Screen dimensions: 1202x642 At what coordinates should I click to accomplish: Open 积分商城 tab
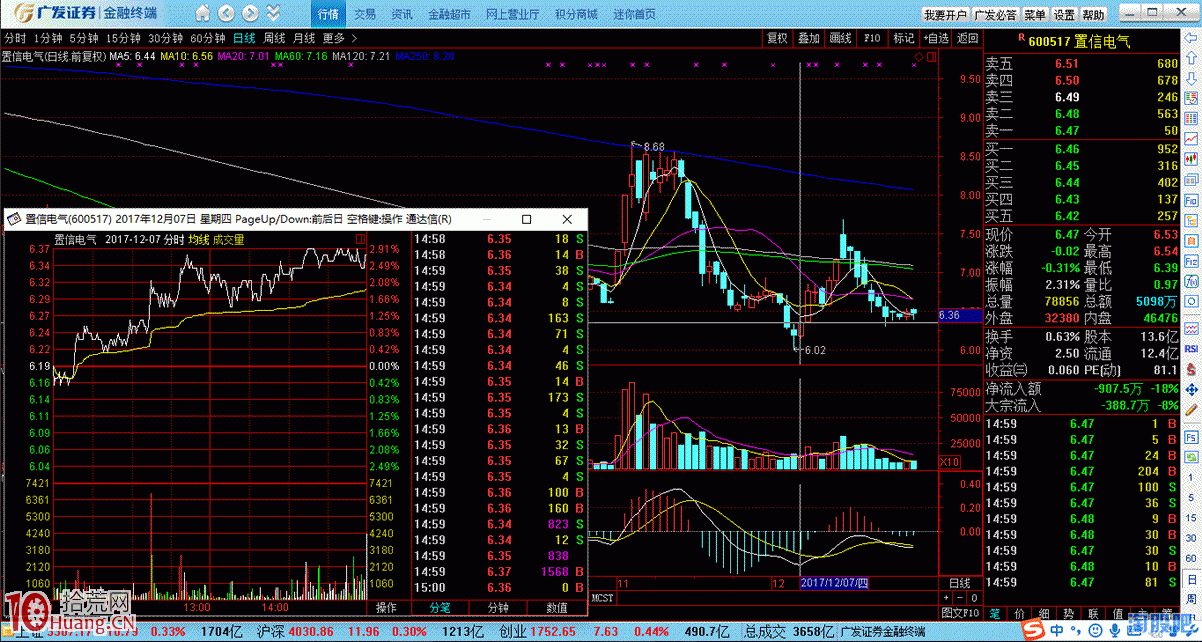[x=576, y=15]
